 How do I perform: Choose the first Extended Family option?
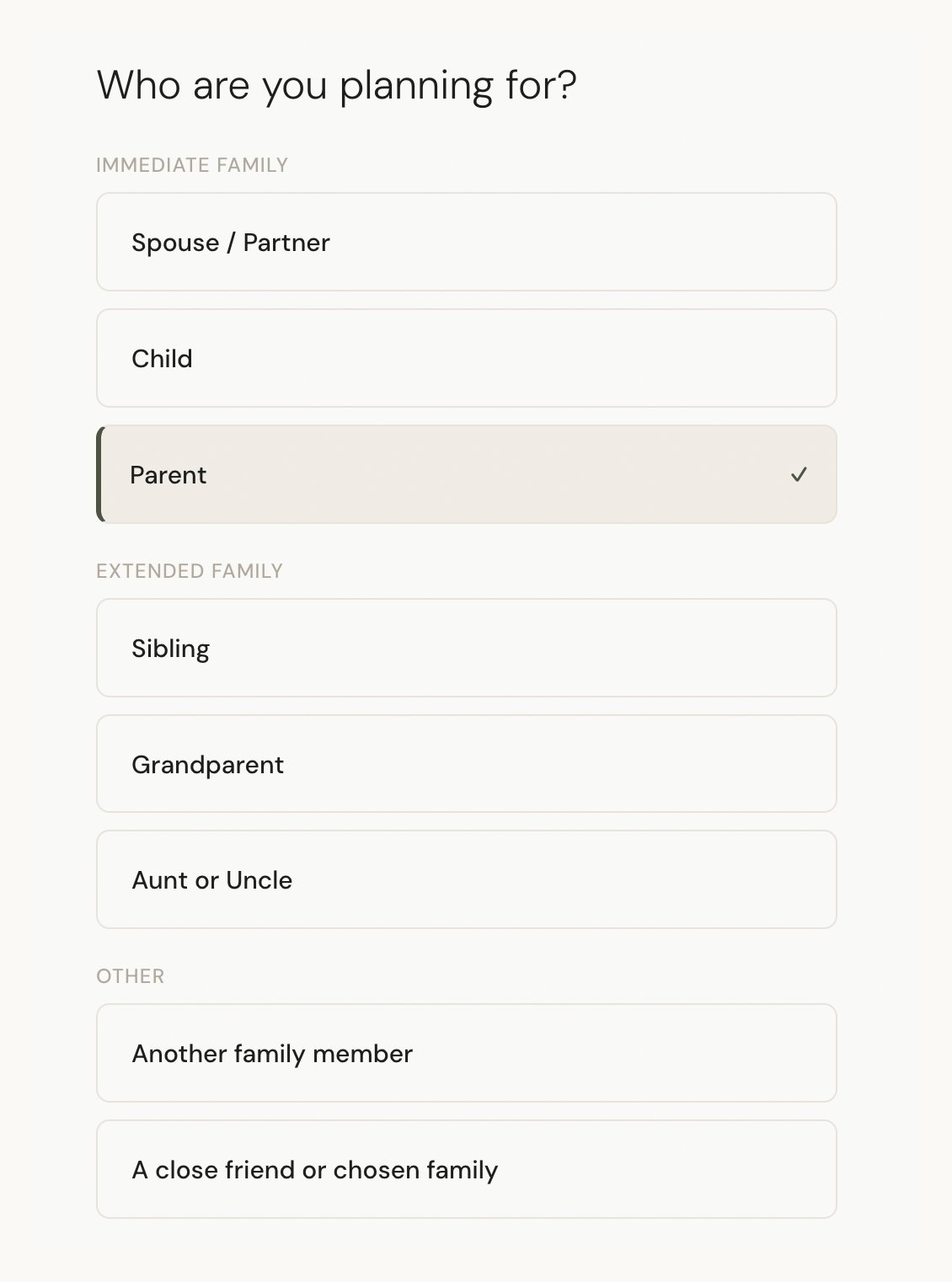click(x=466, y=649)
